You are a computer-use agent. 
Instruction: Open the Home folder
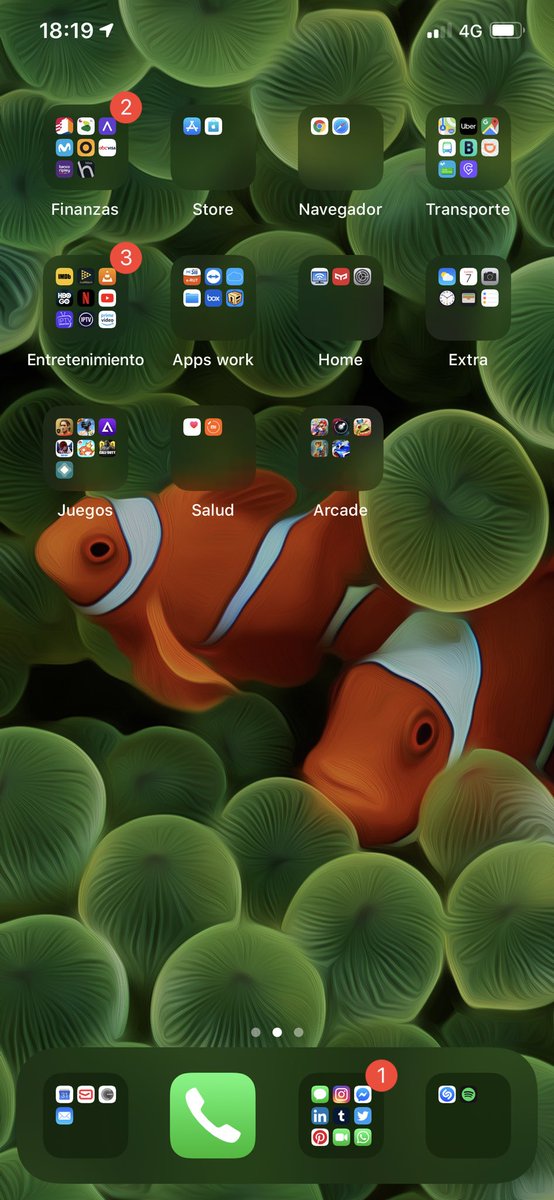coord(340,298)
